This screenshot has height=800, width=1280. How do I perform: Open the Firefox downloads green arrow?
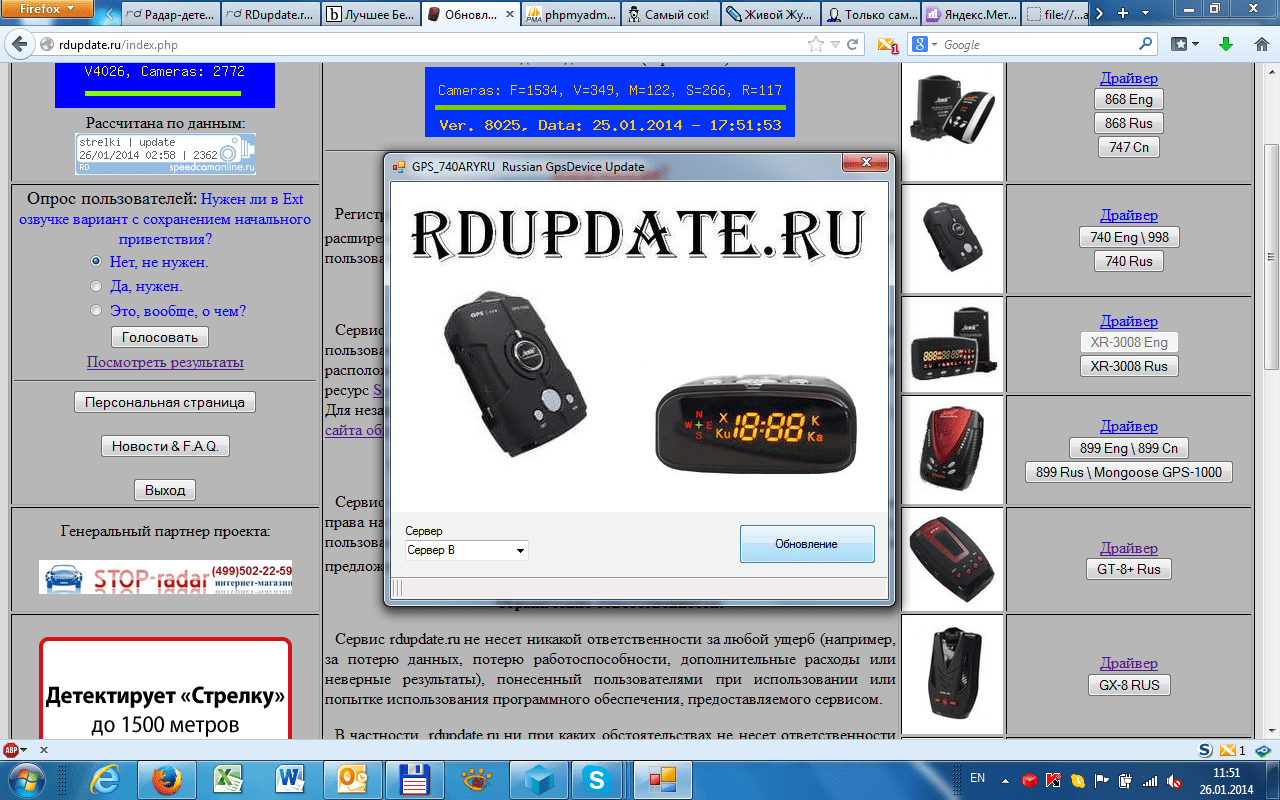click(1225, 45)
